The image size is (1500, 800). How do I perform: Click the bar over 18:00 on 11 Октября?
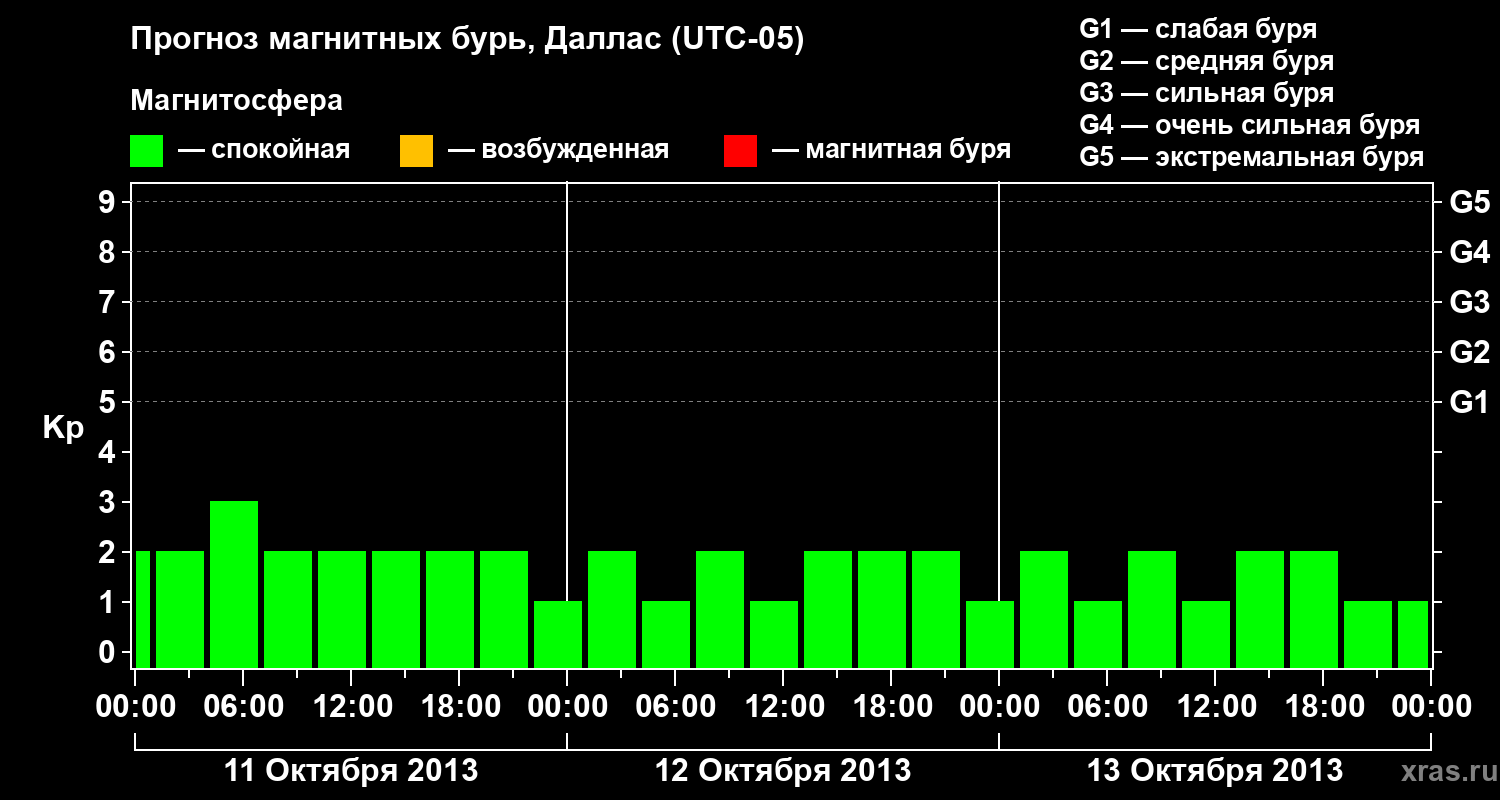click(x=450, y=609)
